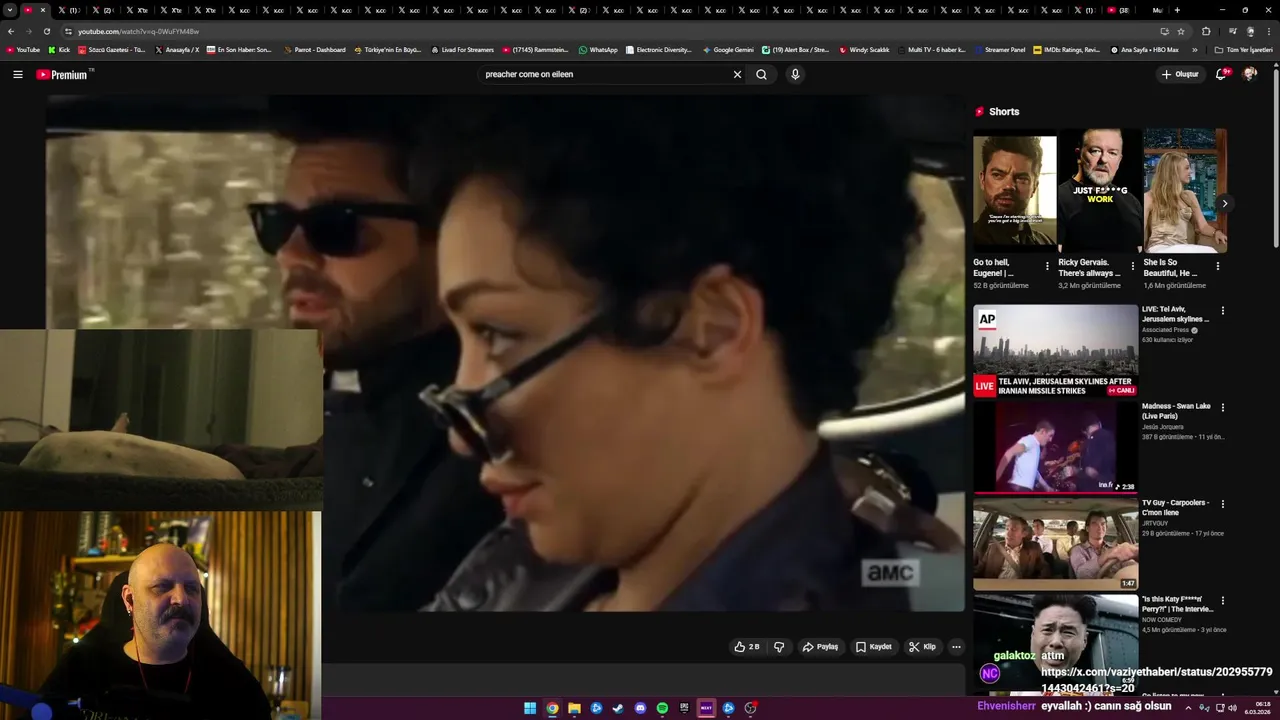Image resolution: width=1280 pixels, height=720 pixels.
Task: Go back in browser history
Action: click(x=11, y=31)
